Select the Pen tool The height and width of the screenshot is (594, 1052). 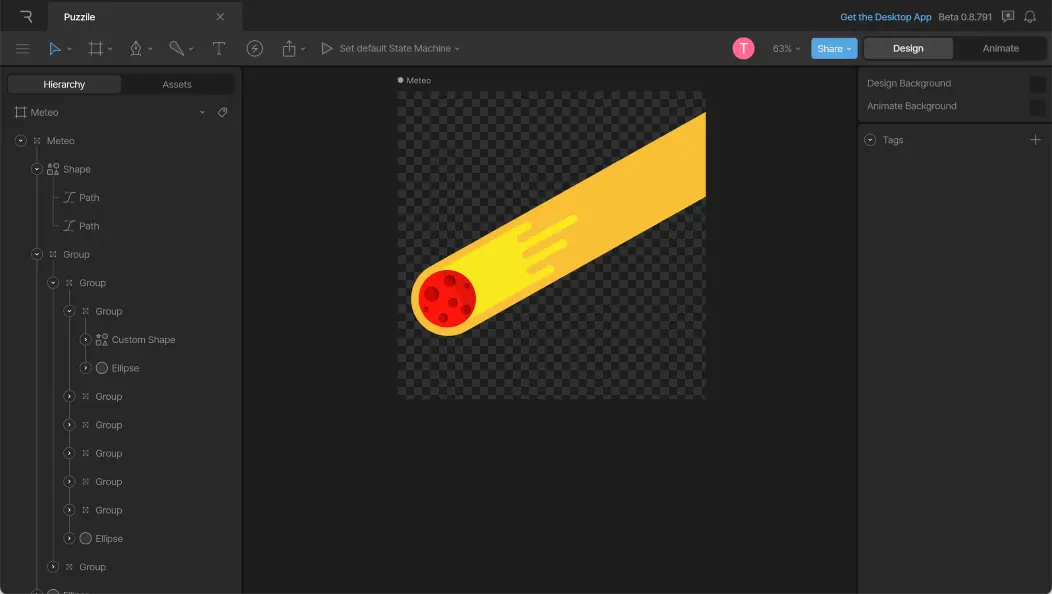[x=136, y=48]
